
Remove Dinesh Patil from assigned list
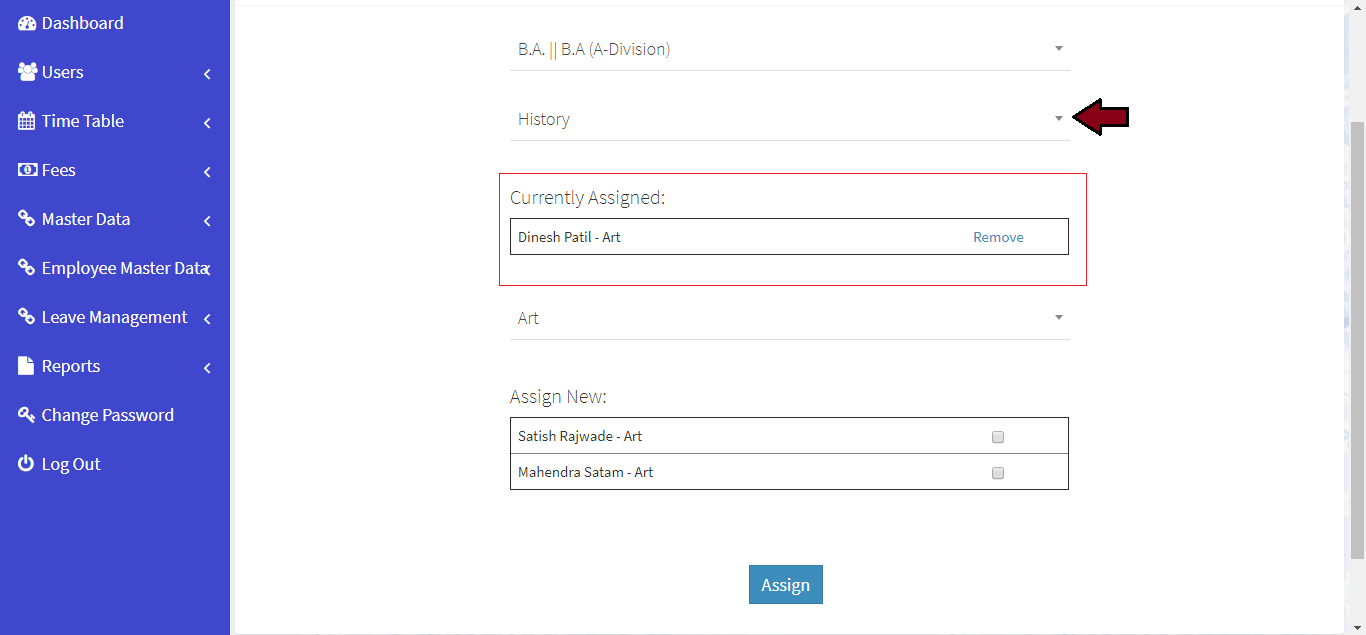(998, 237)
